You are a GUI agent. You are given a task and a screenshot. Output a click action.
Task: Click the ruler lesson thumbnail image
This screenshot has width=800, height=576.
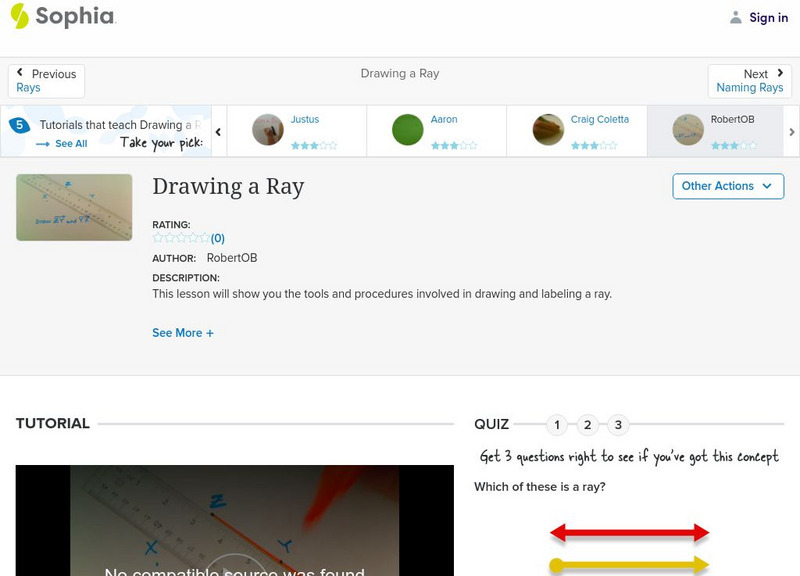73,207
